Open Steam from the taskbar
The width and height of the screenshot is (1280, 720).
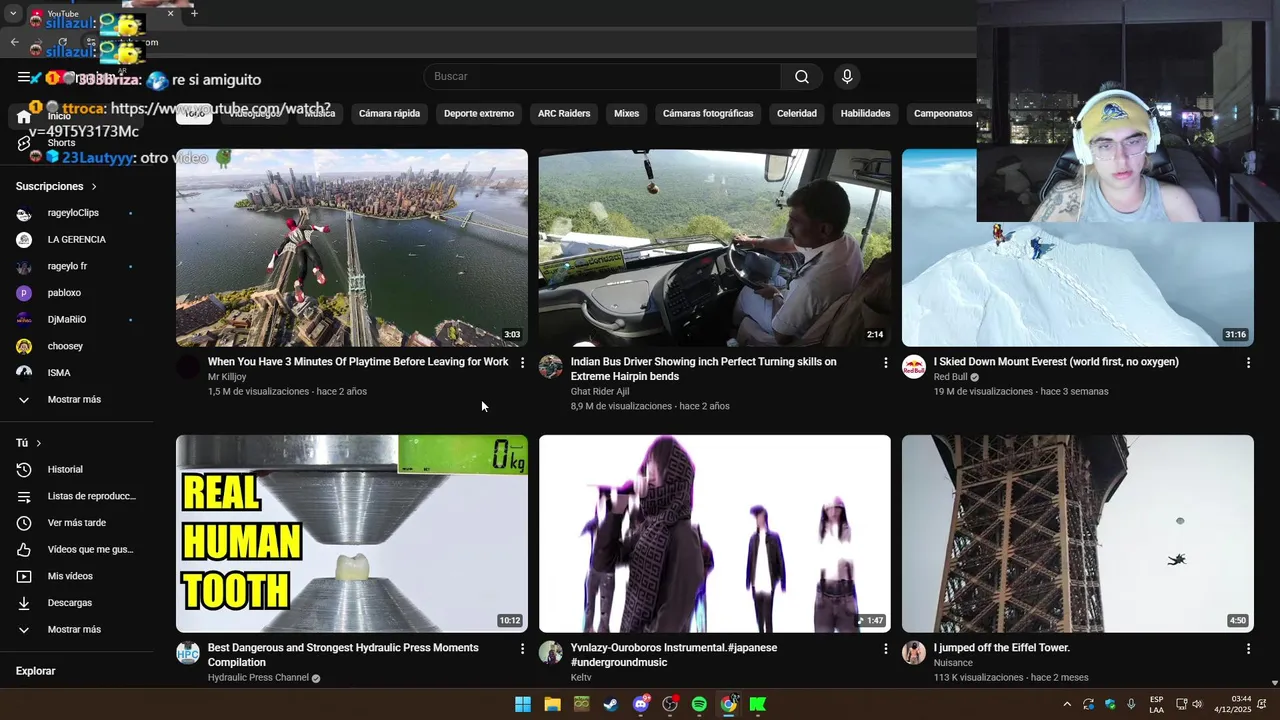click(611, 704)
